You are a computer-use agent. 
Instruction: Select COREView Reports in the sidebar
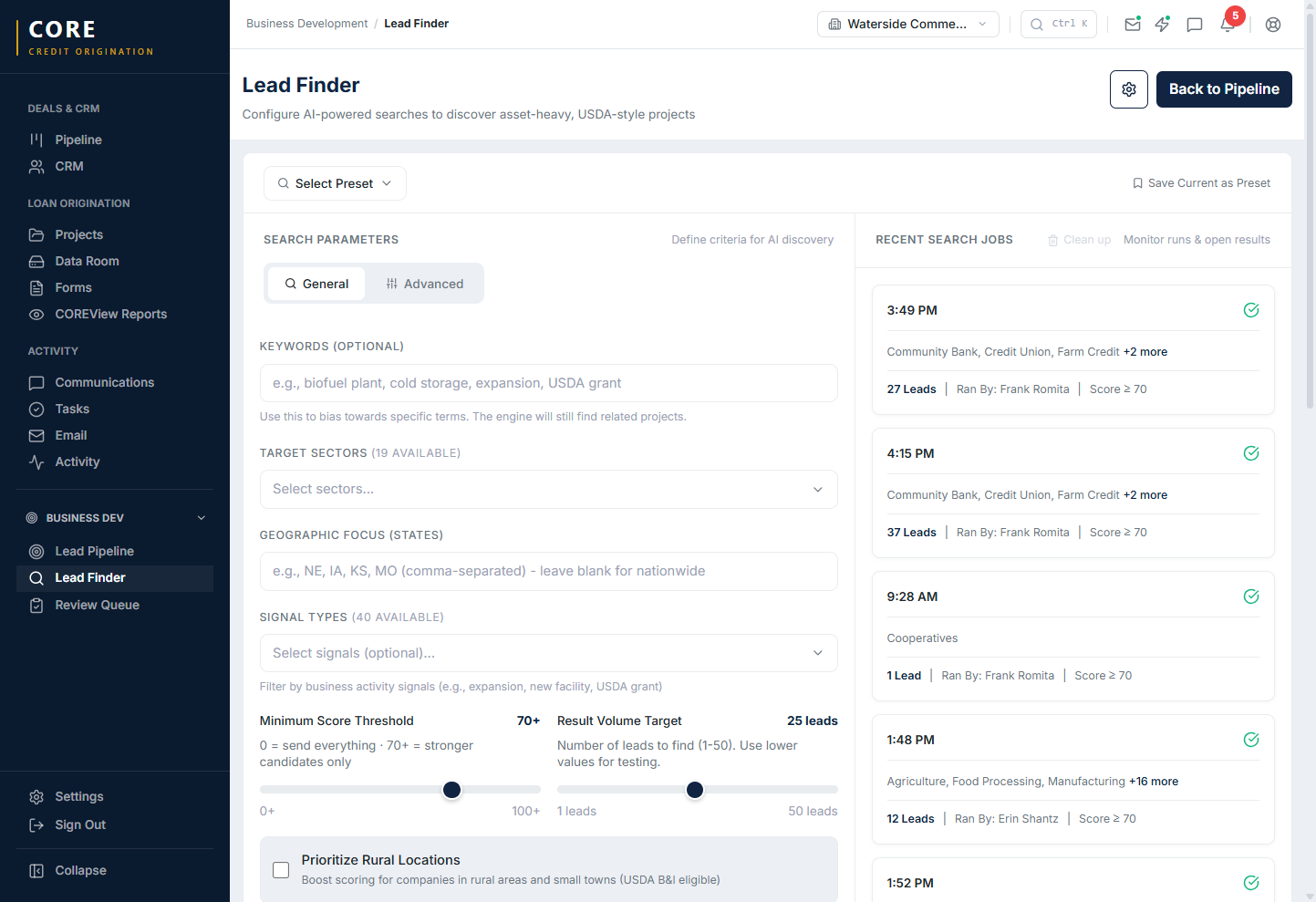coord(113,314)
